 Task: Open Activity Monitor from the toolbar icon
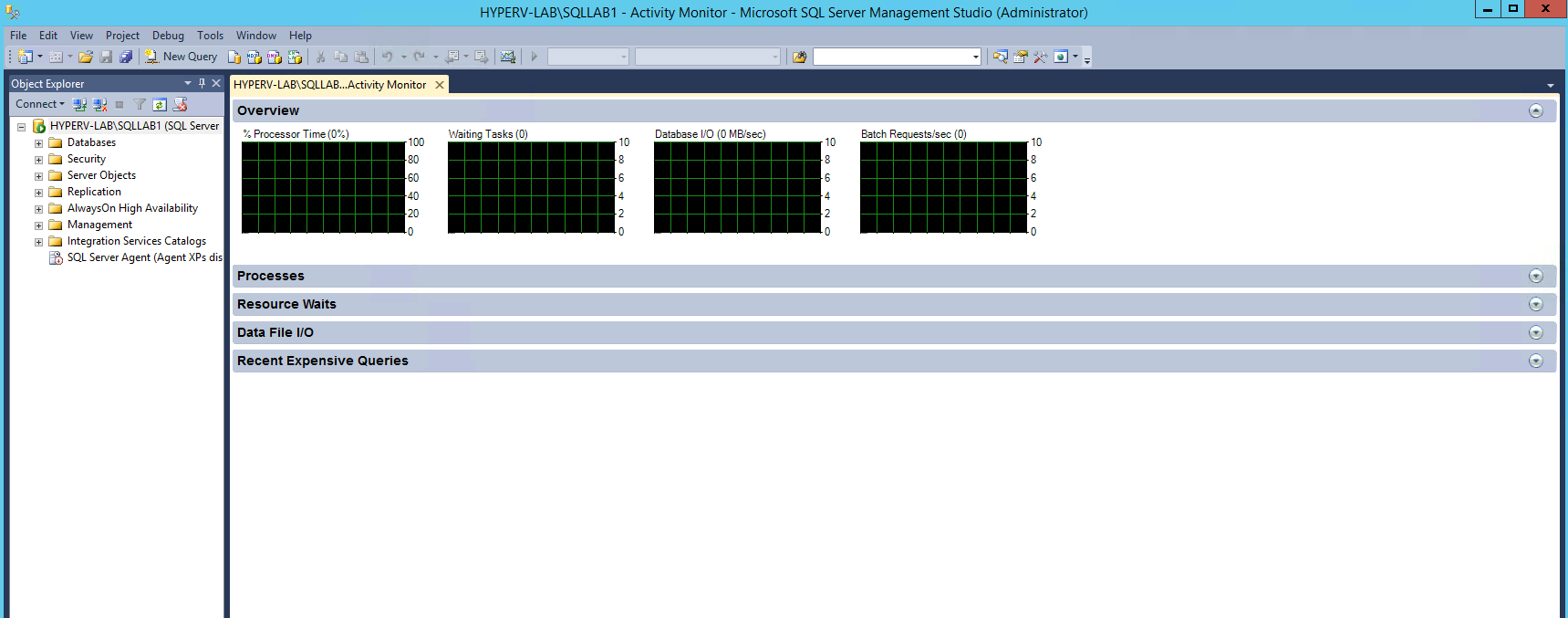pyautogui.click(x=508, y=57)
